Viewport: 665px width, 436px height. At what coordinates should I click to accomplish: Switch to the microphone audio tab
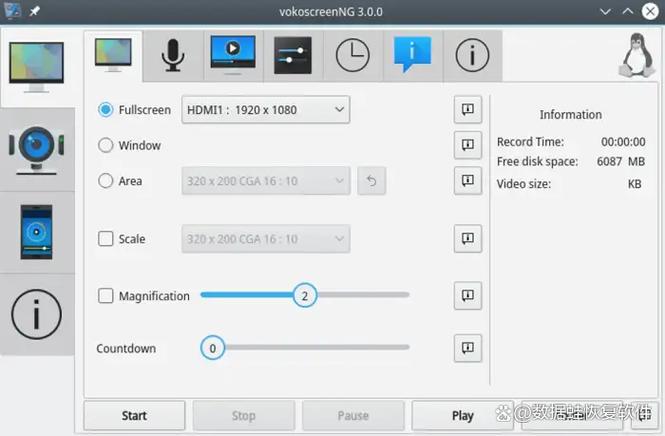173,56
